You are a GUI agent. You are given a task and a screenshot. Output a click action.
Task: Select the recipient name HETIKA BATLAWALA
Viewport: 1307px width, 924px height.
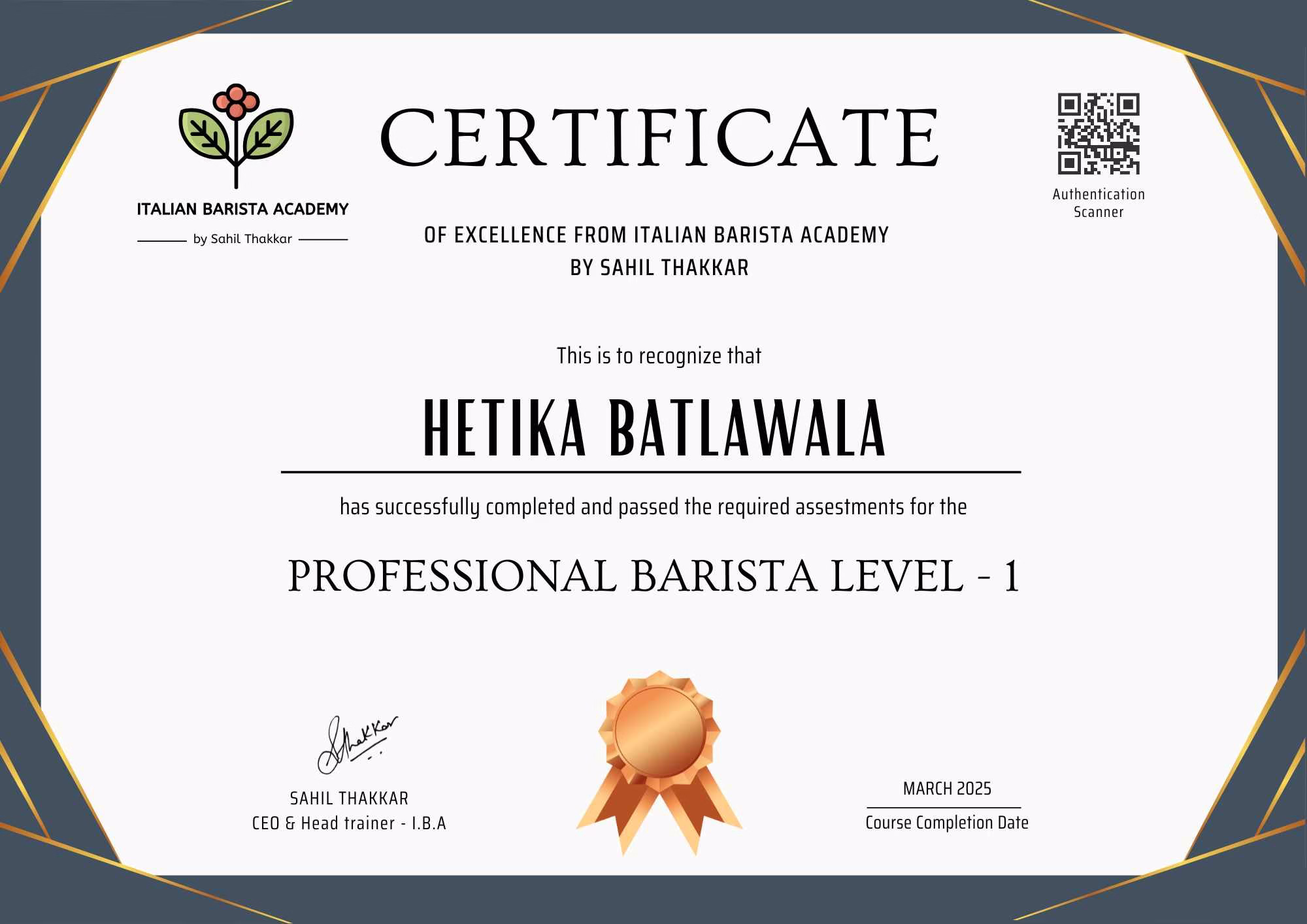tap(655, 429)
